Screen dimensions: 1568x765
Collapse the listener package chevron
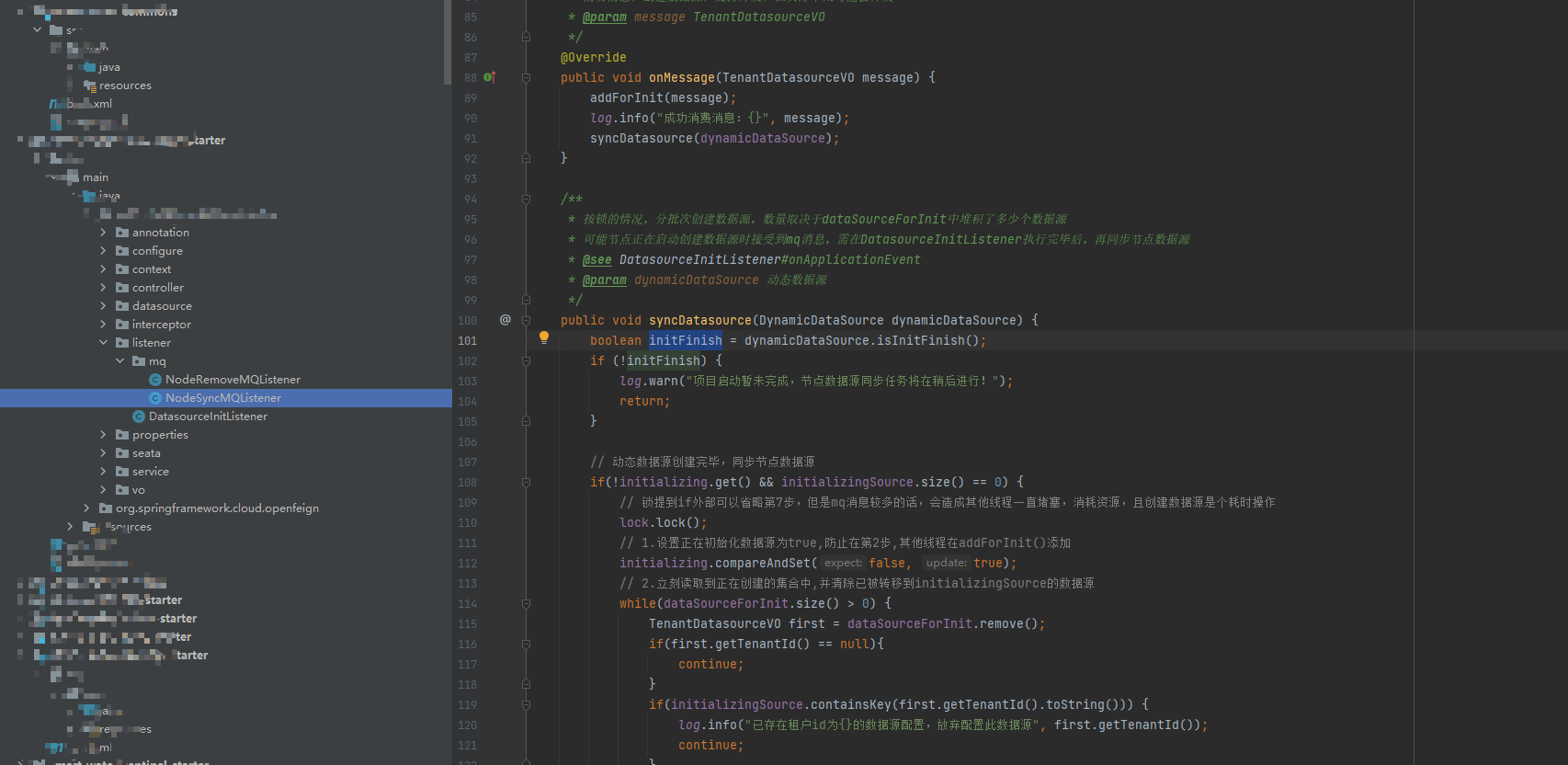click(103, 343)
